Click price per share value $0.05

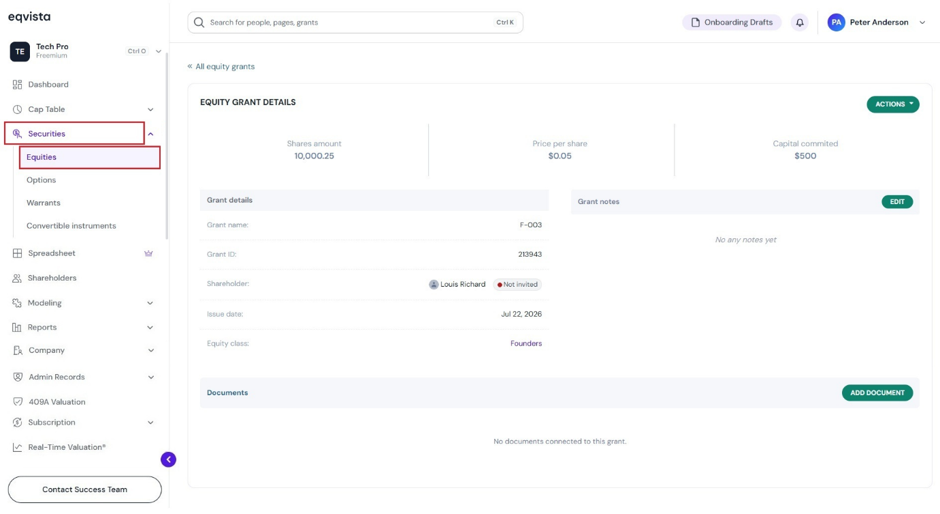pyautogui.click(x=560, y=156)
